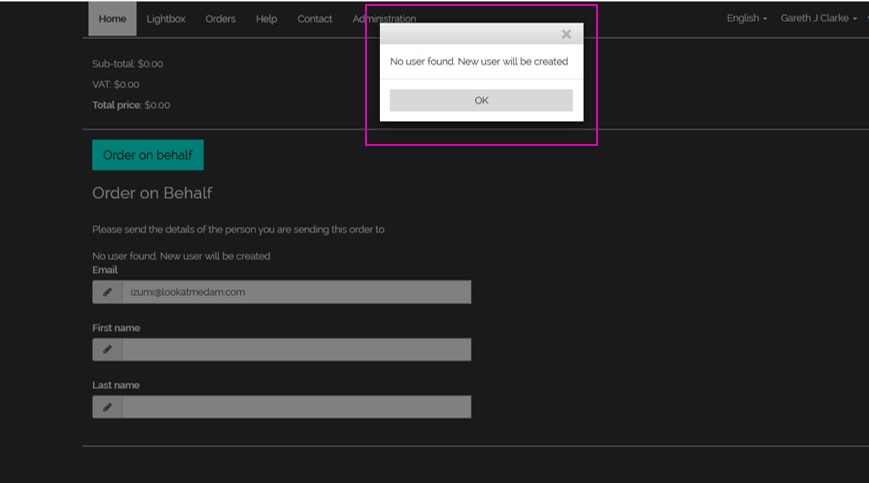Image resolution: width=869 pixels, height=483 pixels.
Task: Confirm the dialog with OK
Action: tap(481, 100)
